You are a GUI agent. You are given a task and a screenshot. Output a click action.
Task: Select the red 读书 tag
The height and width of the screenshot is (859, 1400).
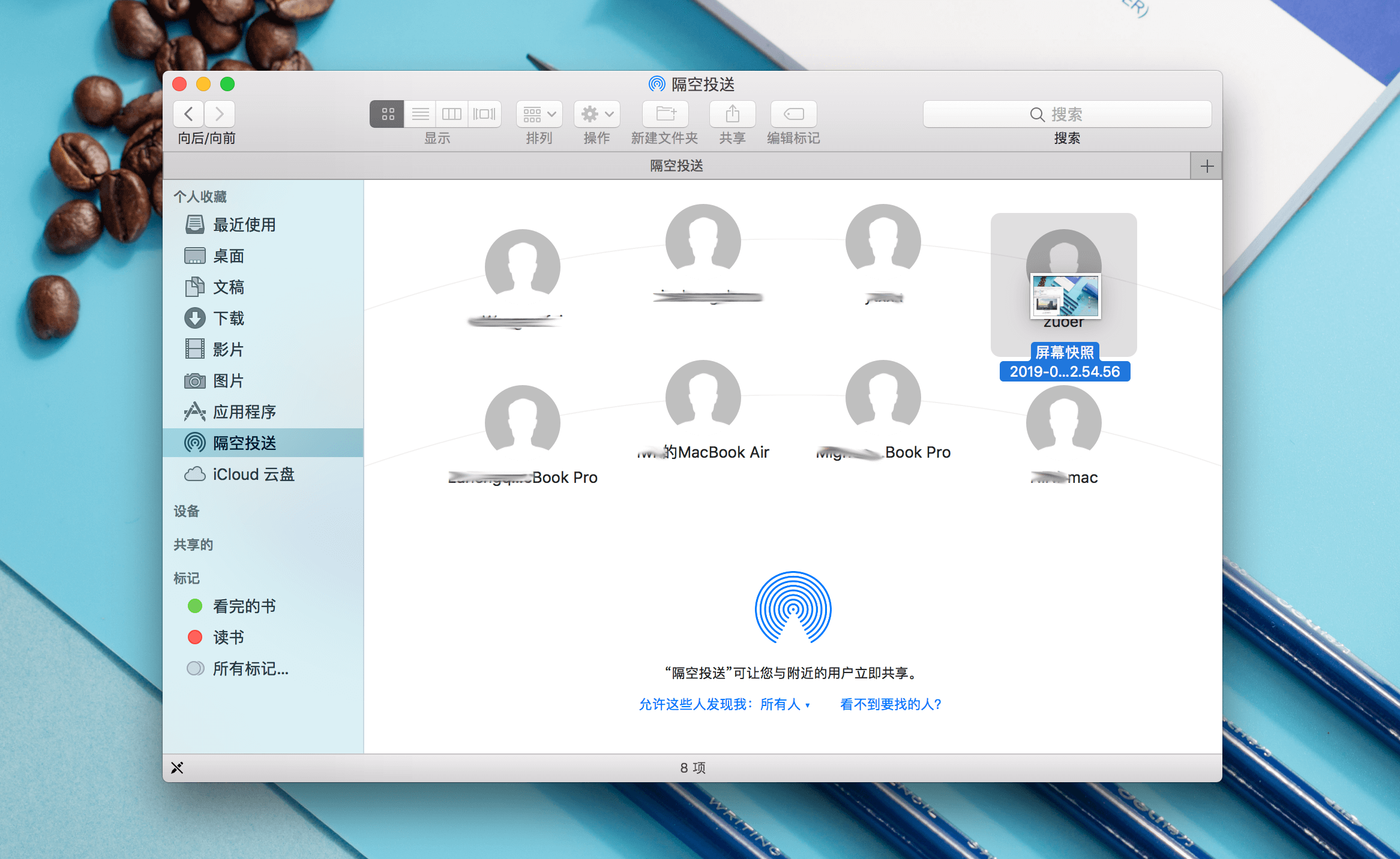(263, 638)
